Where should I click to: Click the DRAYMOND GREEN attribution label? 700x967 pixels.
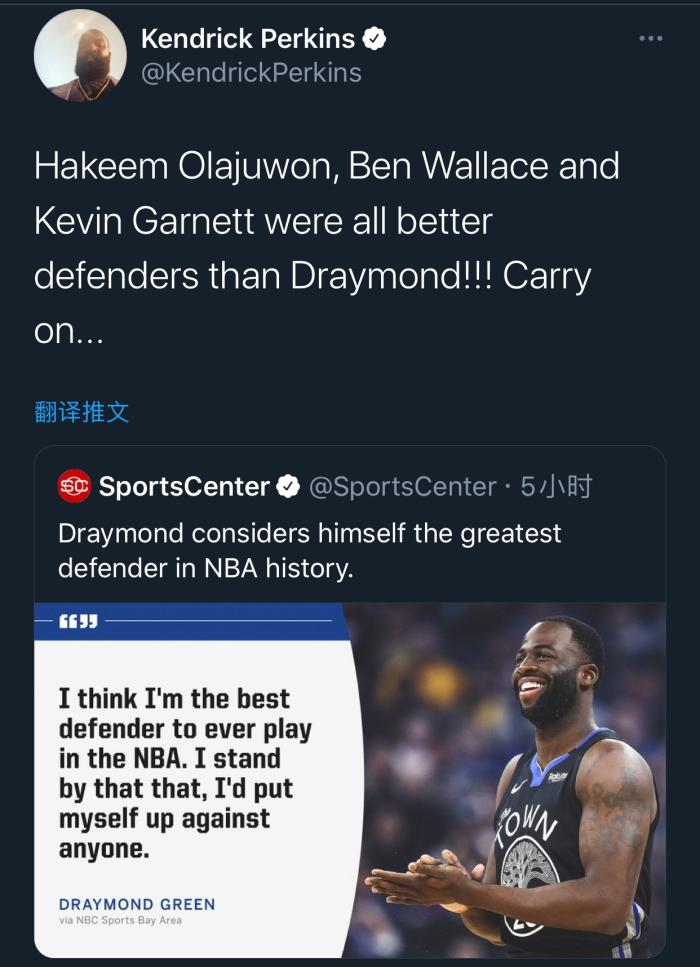(x=137, y=904)
